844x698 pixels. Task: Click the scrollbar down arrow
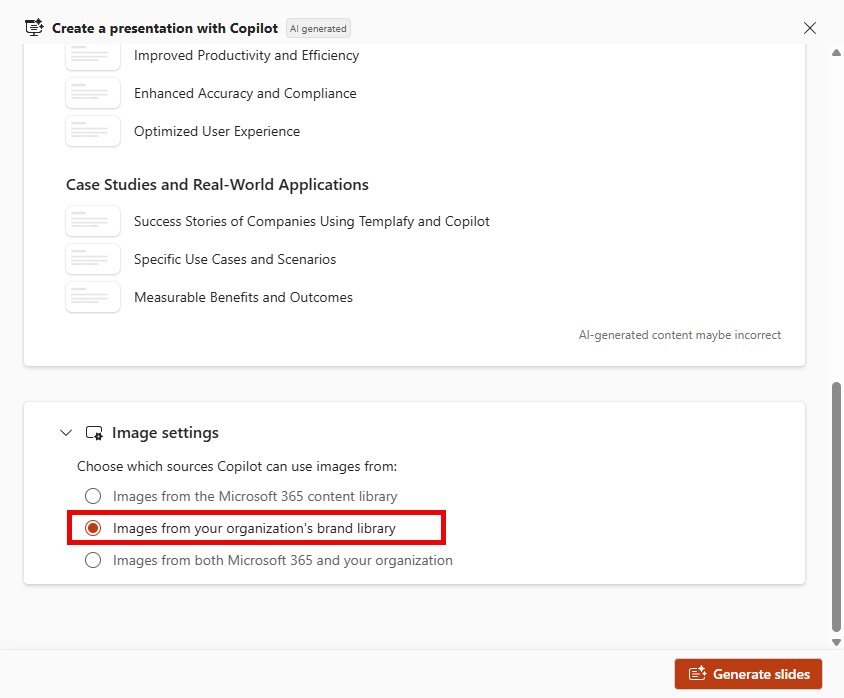[x=836, y=642]
